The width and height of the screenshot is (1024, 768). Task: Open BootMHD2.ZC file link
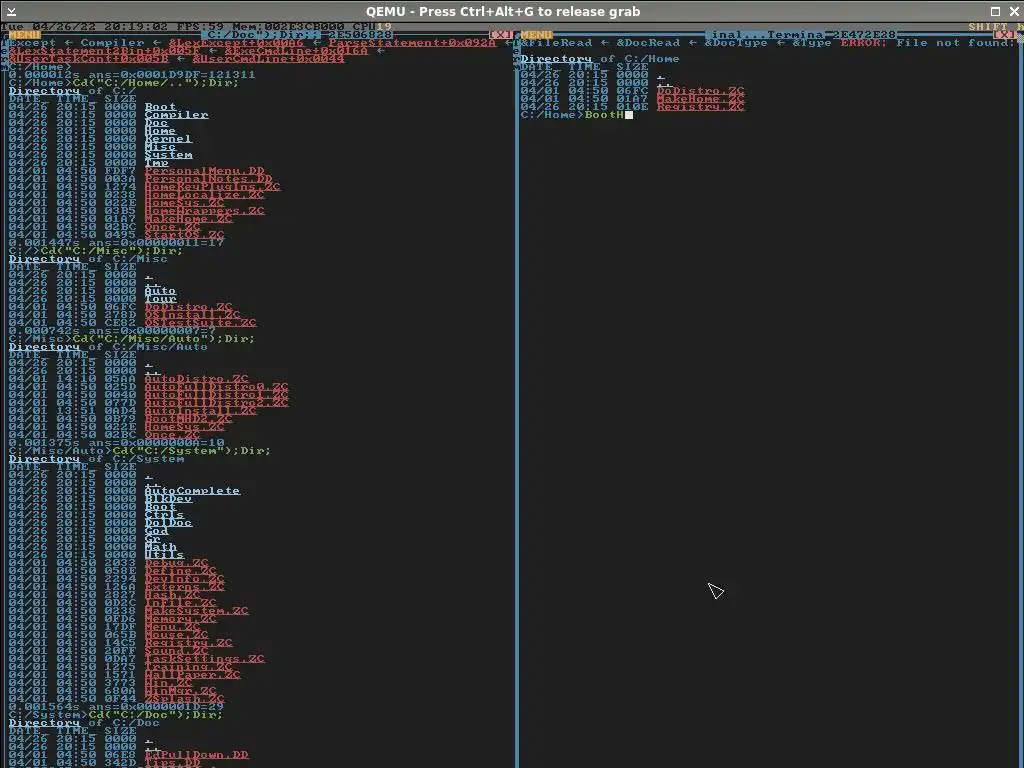pos(188,419)
